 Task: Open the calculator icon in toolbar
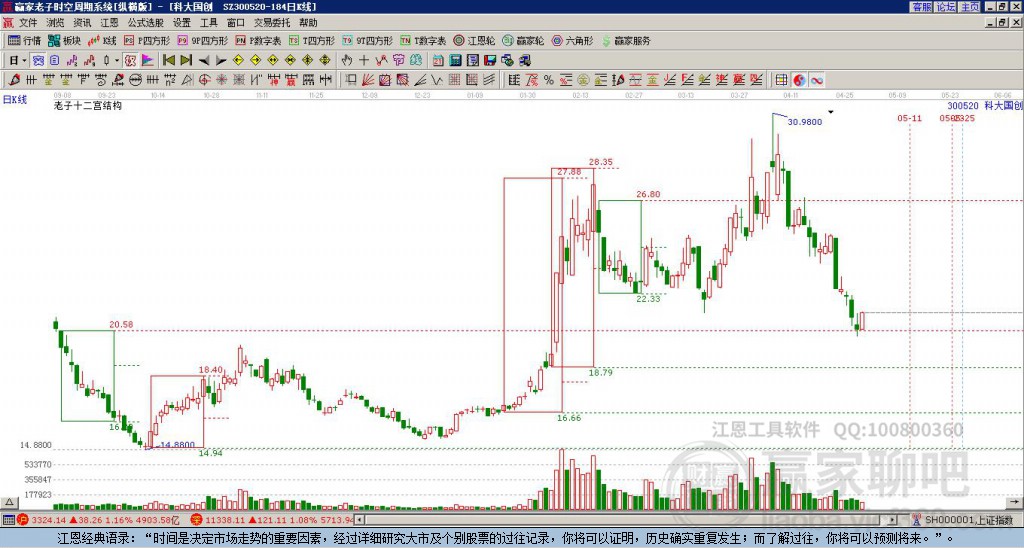pyautogui.click(x=455, y=61)
